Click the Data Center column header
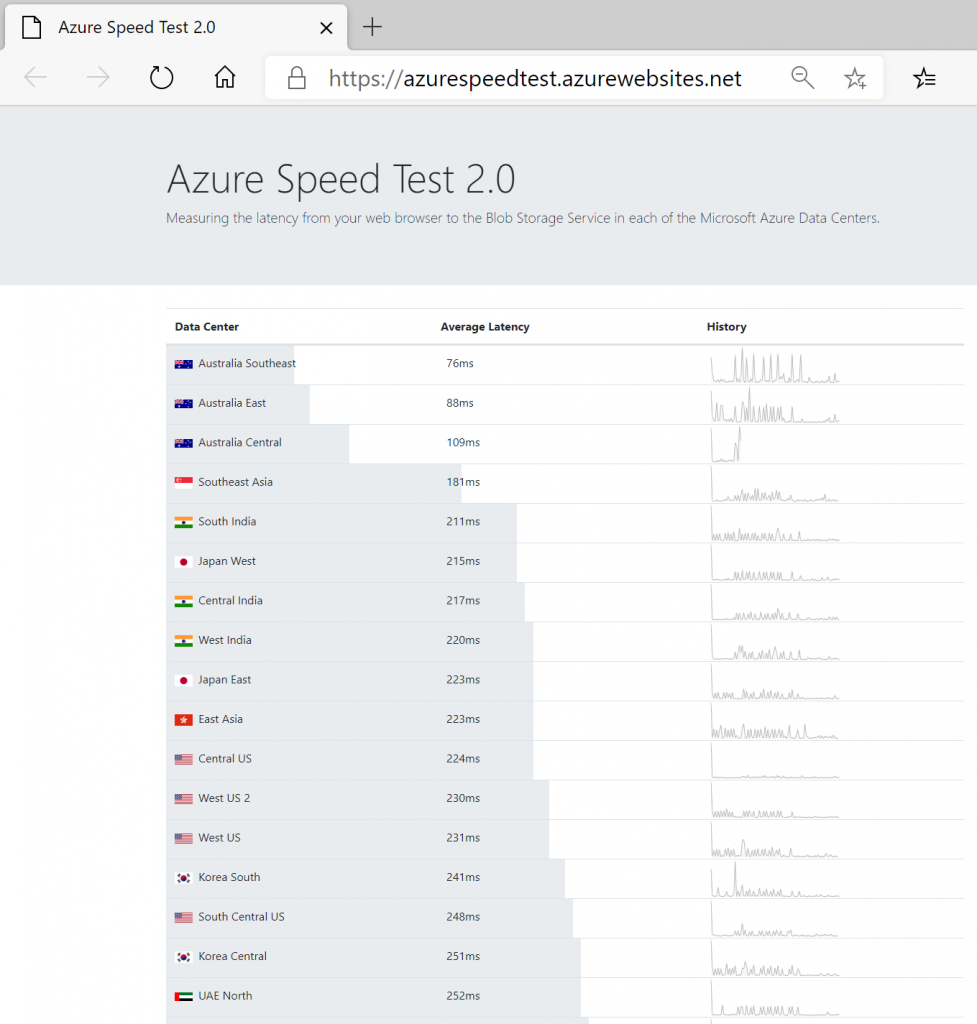The height and width of the screenshot is (1024, 977). pos(207,327)
